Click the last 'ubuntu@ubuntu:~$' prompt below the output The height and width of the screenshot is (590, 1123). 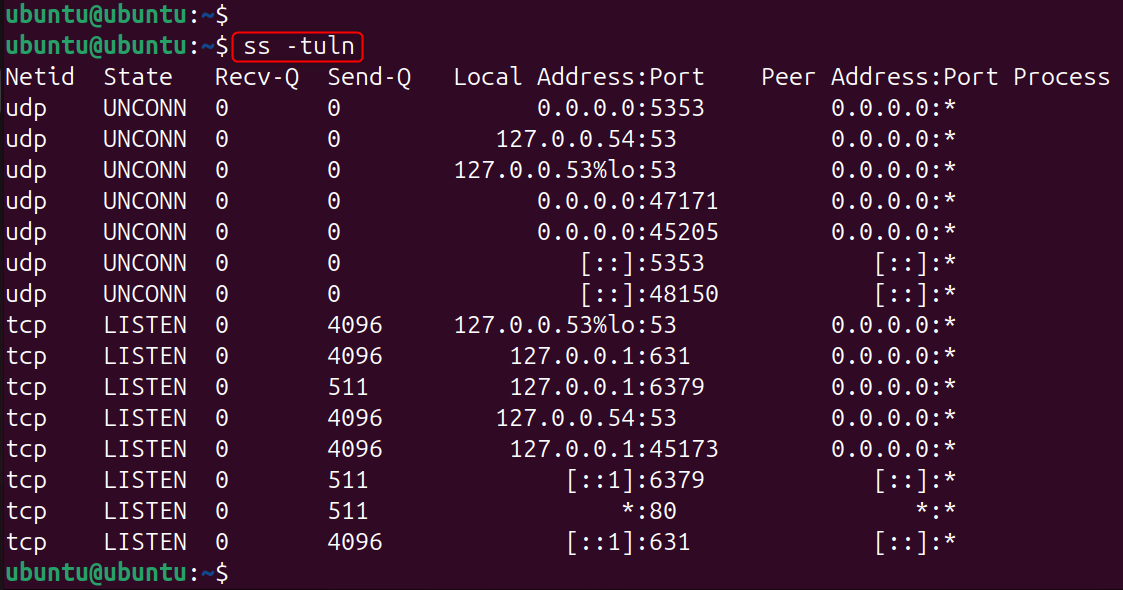pyautogui.click(x=117, y=573)
